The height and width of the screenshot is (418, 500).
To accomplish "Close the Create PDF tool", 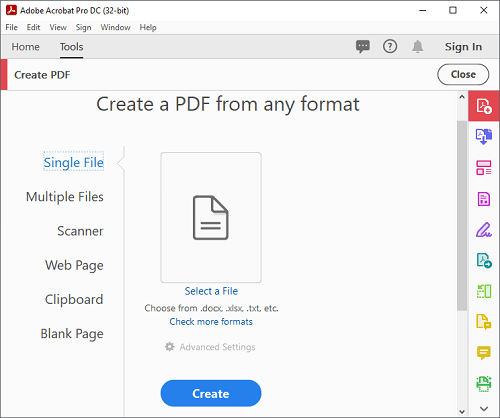I will click(463, 74).
